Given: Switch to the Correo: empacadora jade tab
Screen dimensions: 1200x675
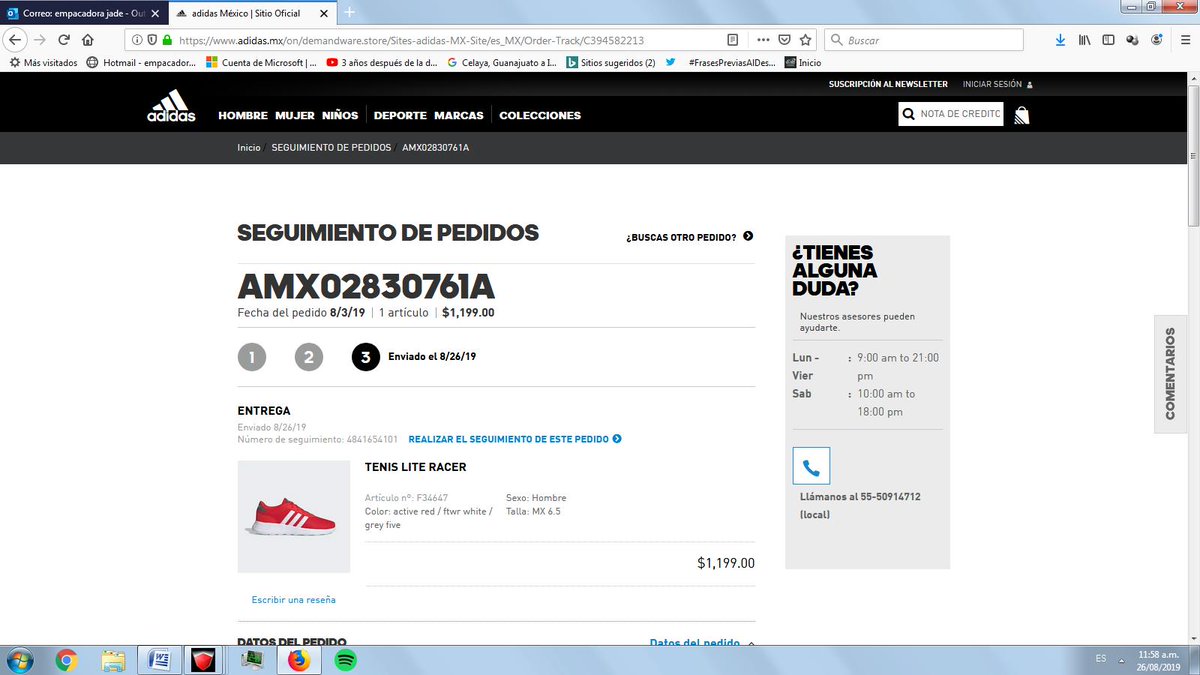Looking at the screenshot, I should pos(84,12).
